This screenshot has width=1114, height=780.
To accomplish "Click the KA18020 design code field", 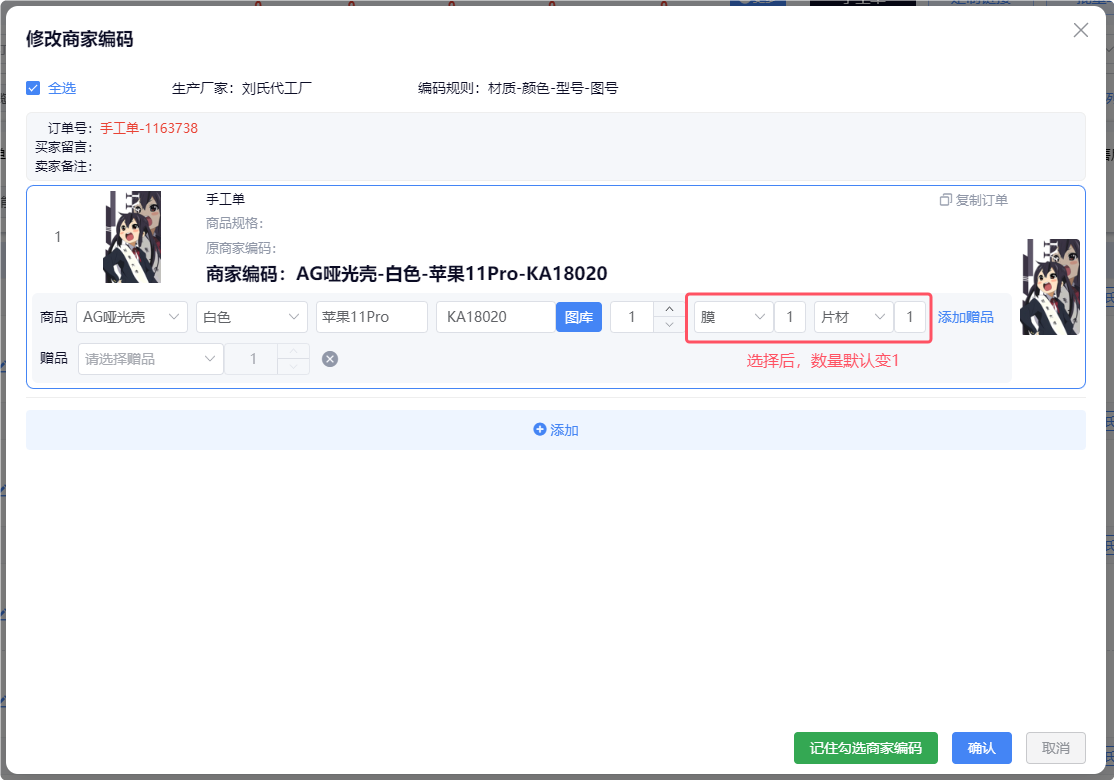I will [495, 317].
